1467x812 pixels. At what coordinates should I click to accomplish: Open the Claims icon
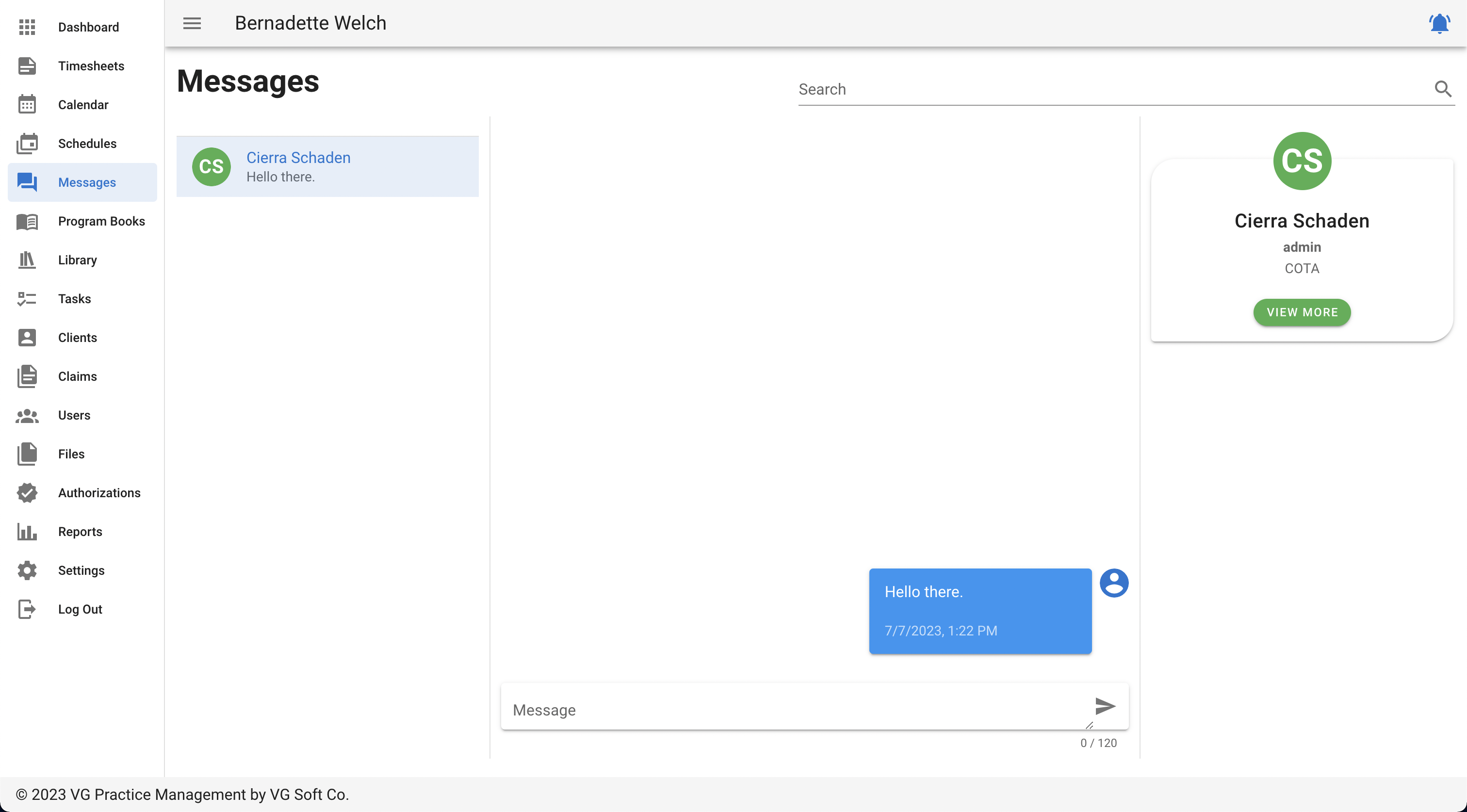click(27, 376)
